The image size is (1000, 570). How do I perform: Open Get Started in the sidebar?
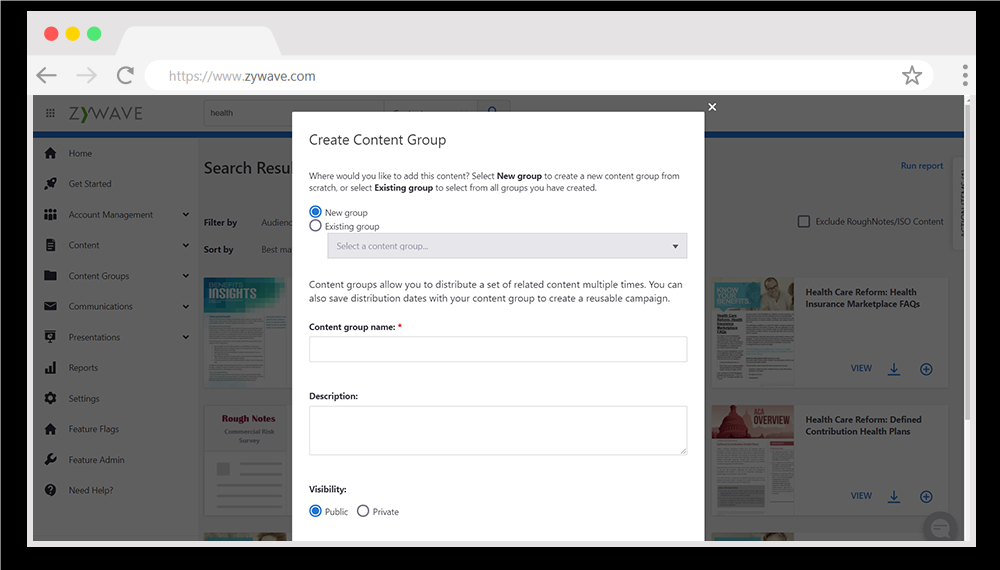click(90, 184)
